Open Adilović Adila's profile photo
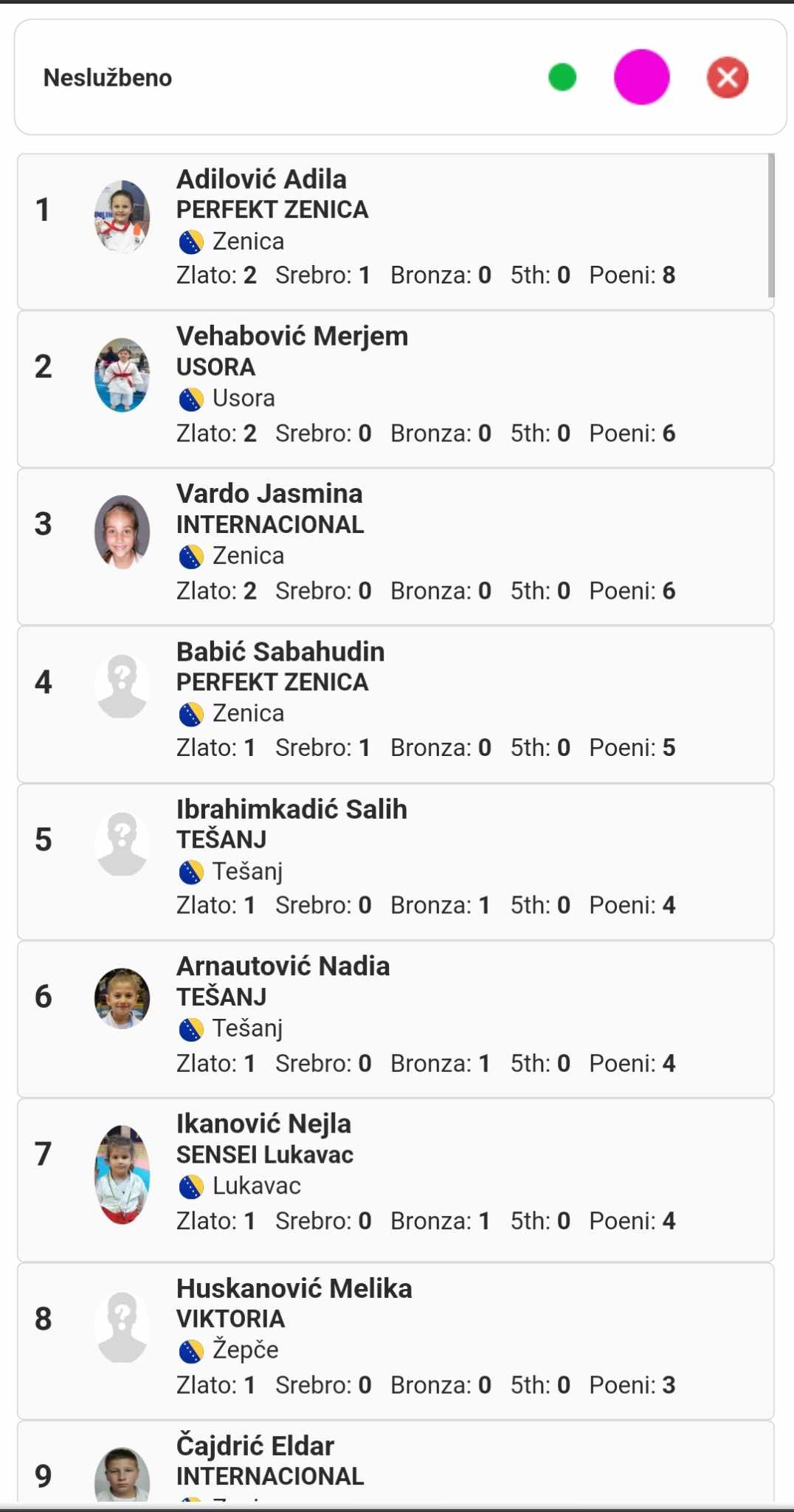794x1512 pixels. [x=122, y=216]
